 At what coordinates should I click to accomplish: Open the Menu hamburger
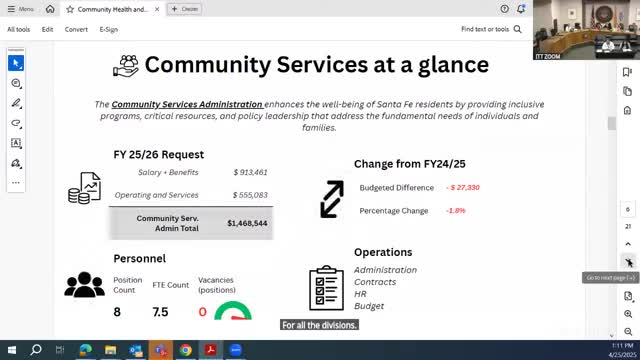tap(20, 9)
